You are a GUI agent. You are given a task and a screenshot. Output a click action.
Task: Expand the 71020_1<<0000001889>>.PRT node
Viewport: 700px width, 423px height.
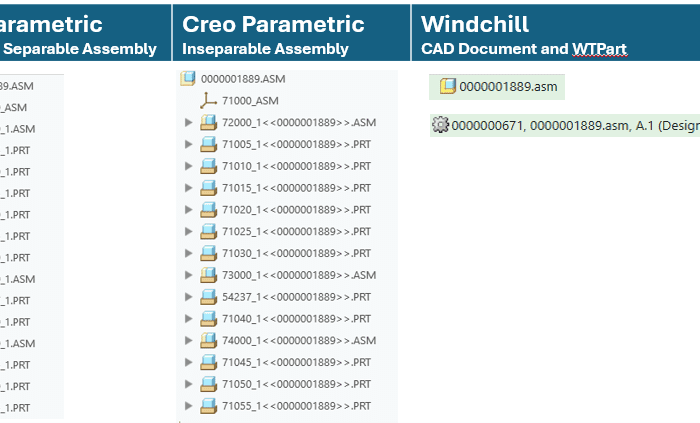point(188,210)
